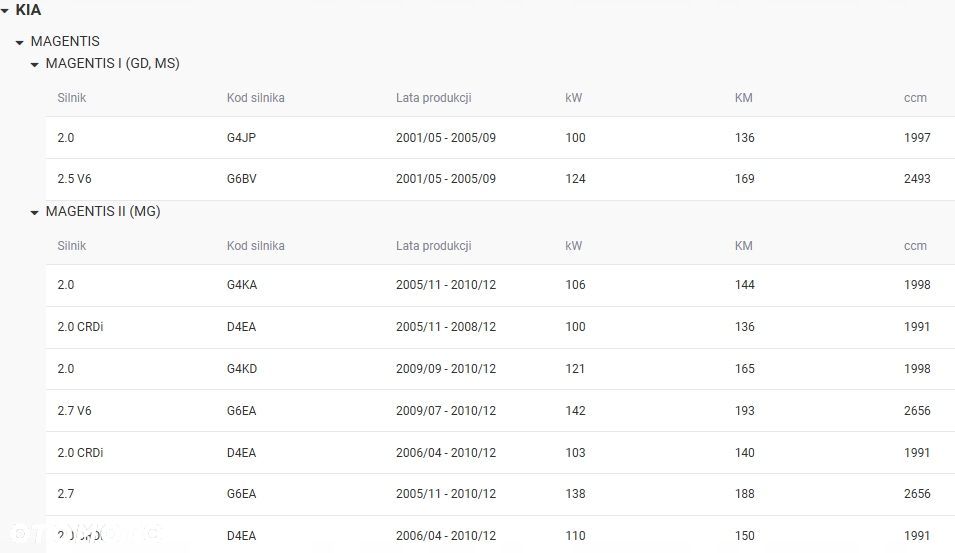Select D4EA code in 100 kW row
The image size is (955, 553).
241,327
